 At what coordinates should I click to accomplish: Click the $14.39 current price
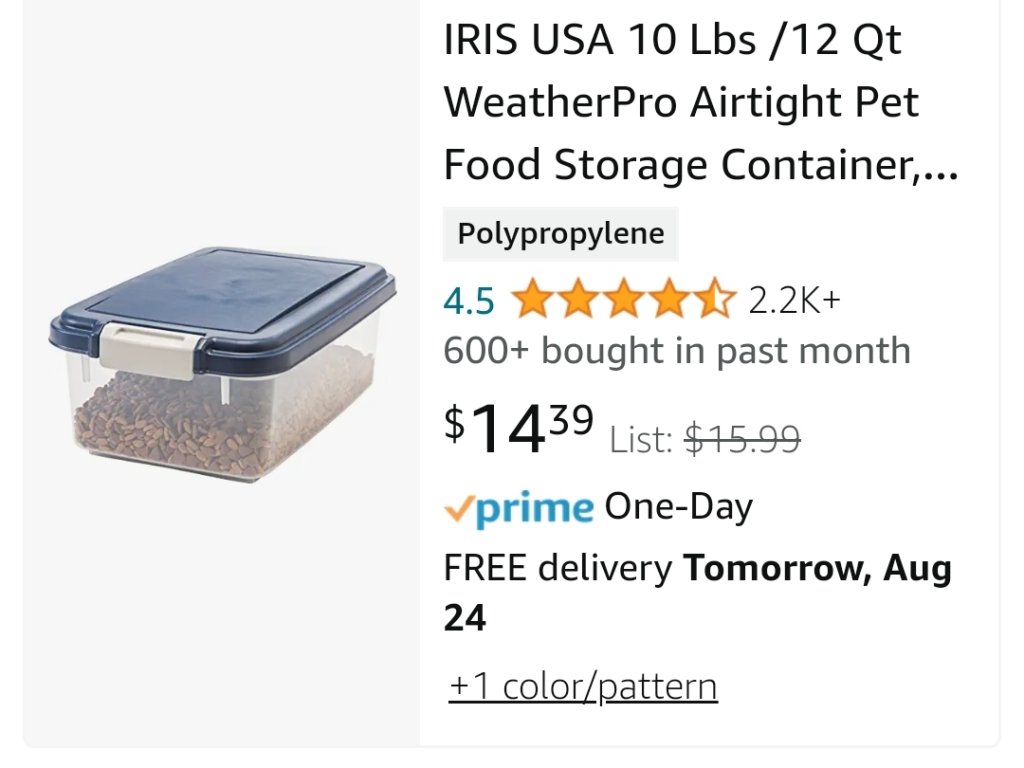(519, 428)
